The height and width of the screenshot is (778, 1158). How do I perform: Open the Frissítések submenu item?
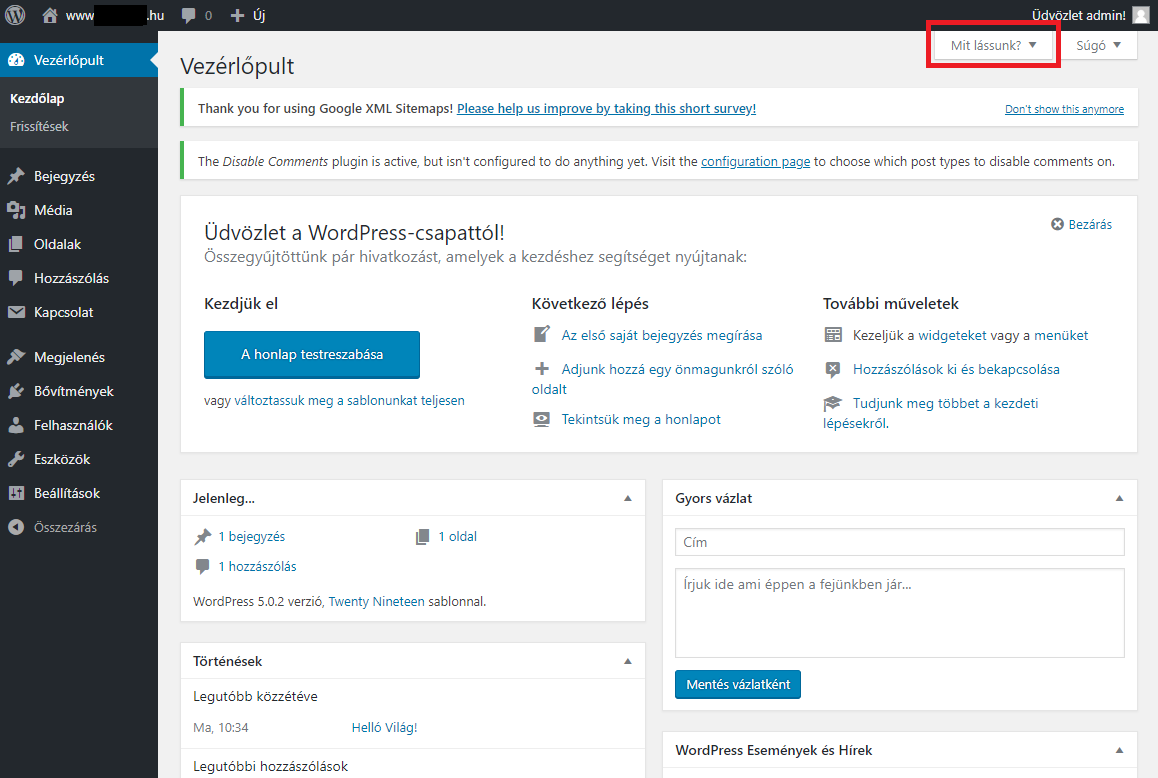(x=39, y=126)
